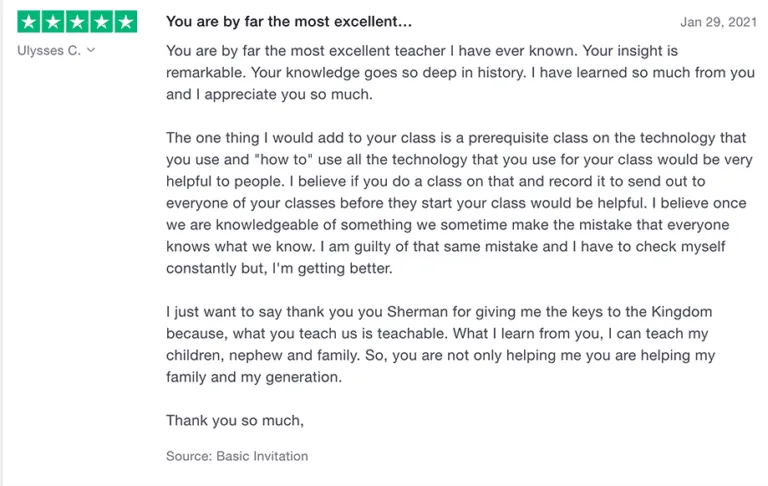The image size is (768, 486).
Task: Click the phrase 'family and my generation.'
Action: point(254,377)
